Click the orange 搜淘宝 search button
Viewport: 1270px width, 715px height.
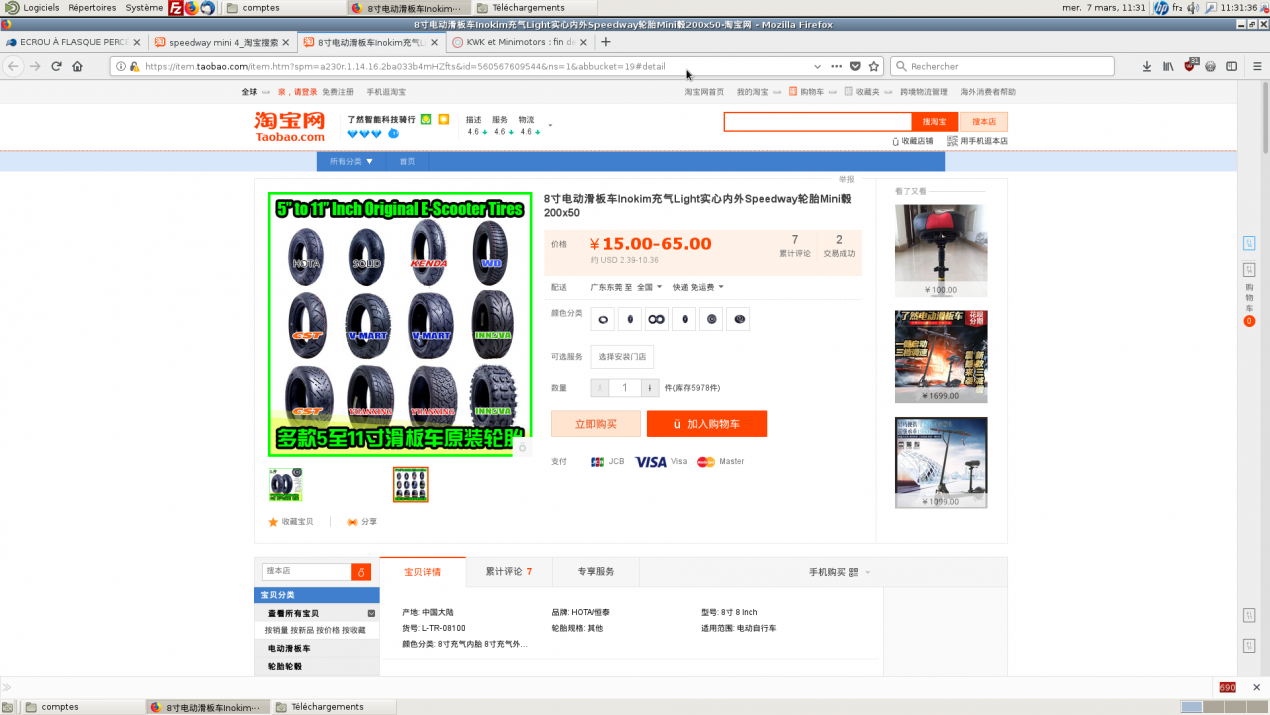[934, 122]
